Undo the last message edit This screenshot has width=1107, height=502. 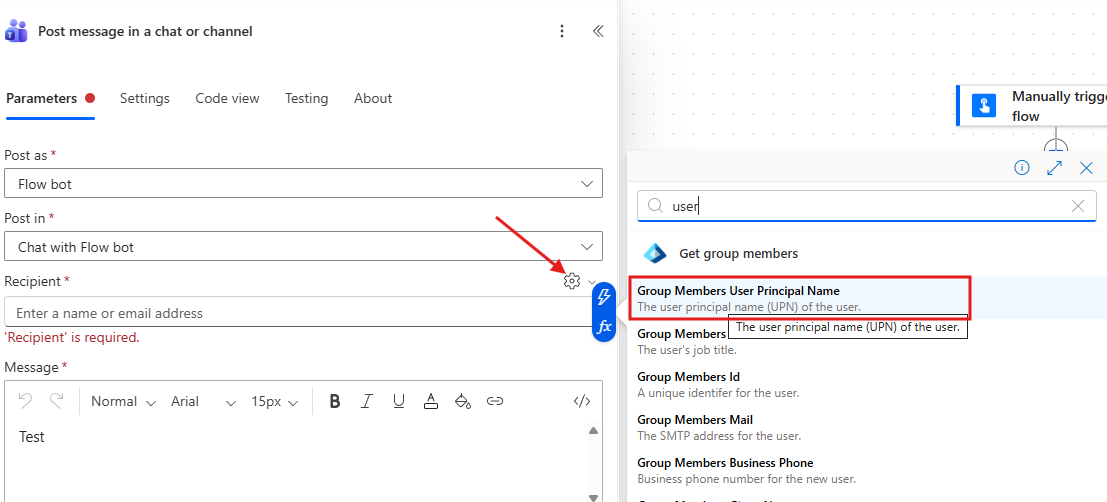(25, 401)
